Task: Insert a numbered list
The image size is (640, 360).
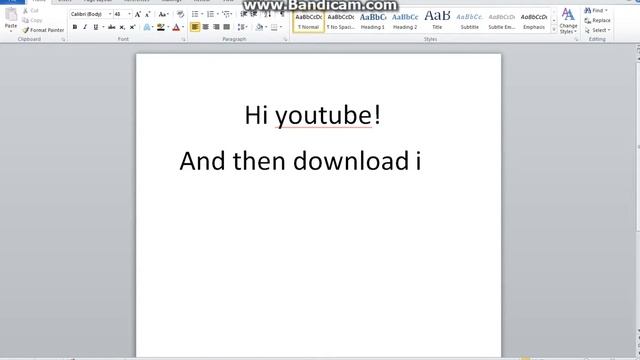Action: click(x=210, y=14)
